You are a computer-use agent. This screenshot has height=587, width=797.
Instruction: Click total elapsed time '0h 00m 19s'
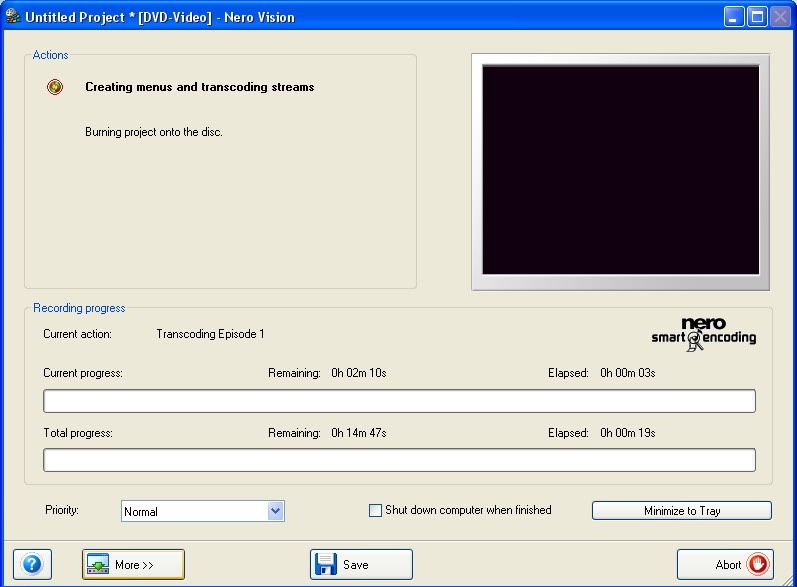point(628,433)
